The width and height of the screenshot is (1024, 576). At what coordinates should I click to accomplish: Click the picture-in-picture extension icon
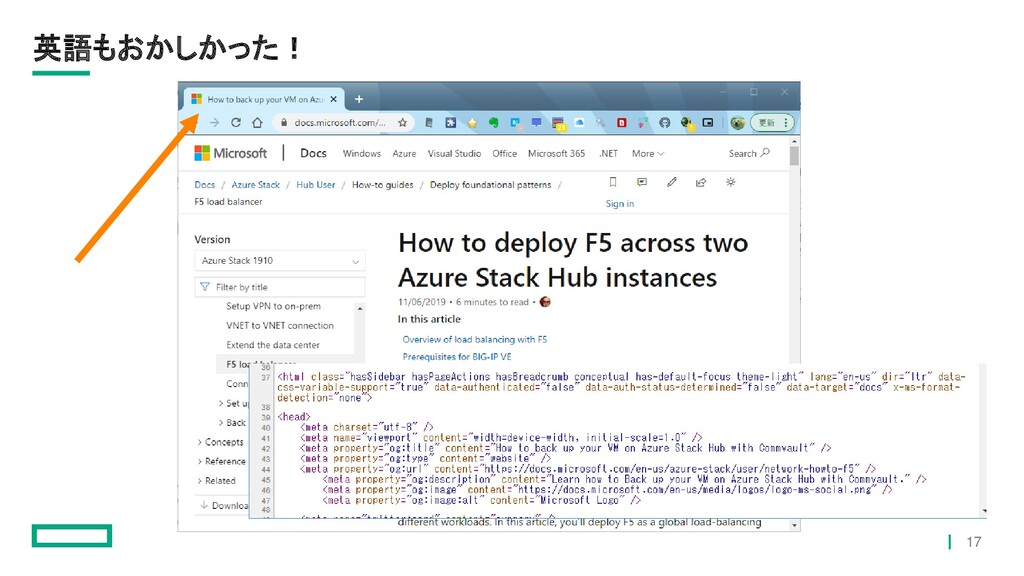[x=708, y=122]
